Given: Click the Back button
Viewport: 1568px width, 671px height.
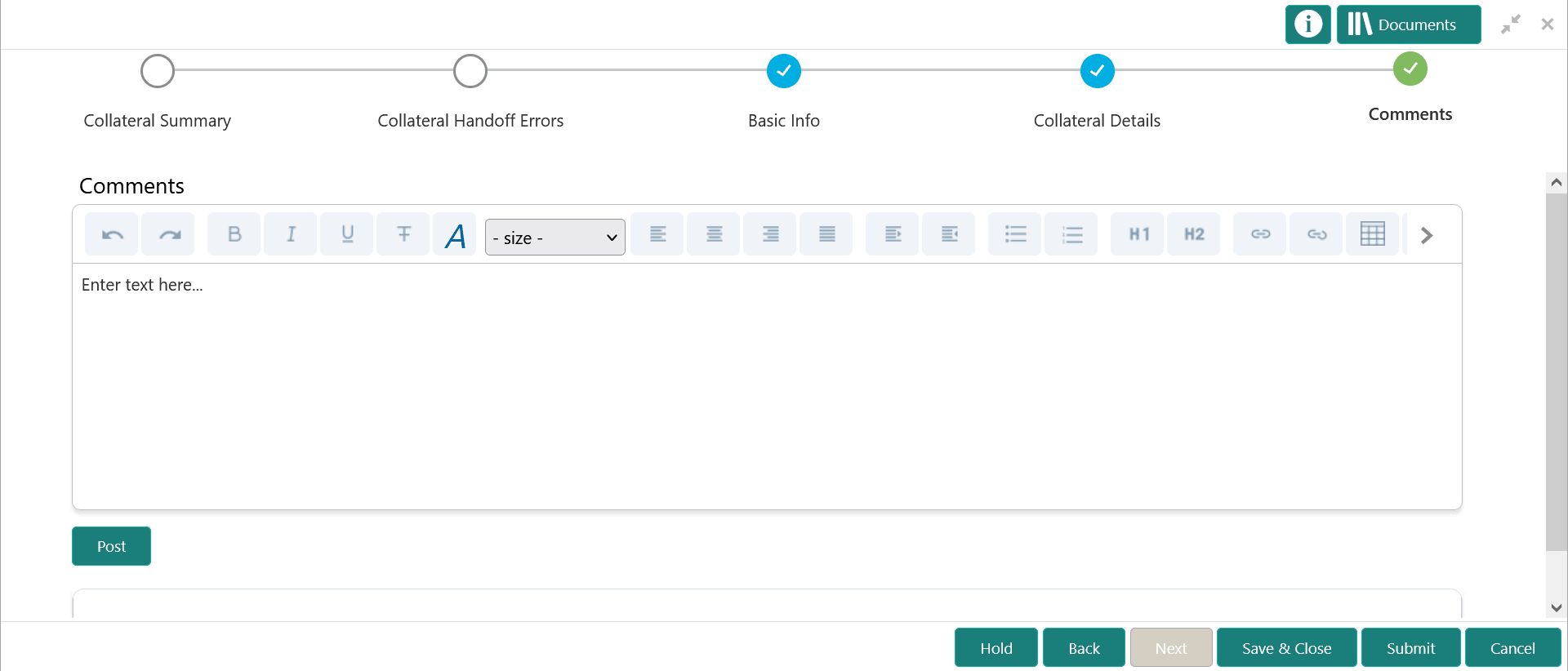Looking at the screenshot, I should (x=1084, y=648).
